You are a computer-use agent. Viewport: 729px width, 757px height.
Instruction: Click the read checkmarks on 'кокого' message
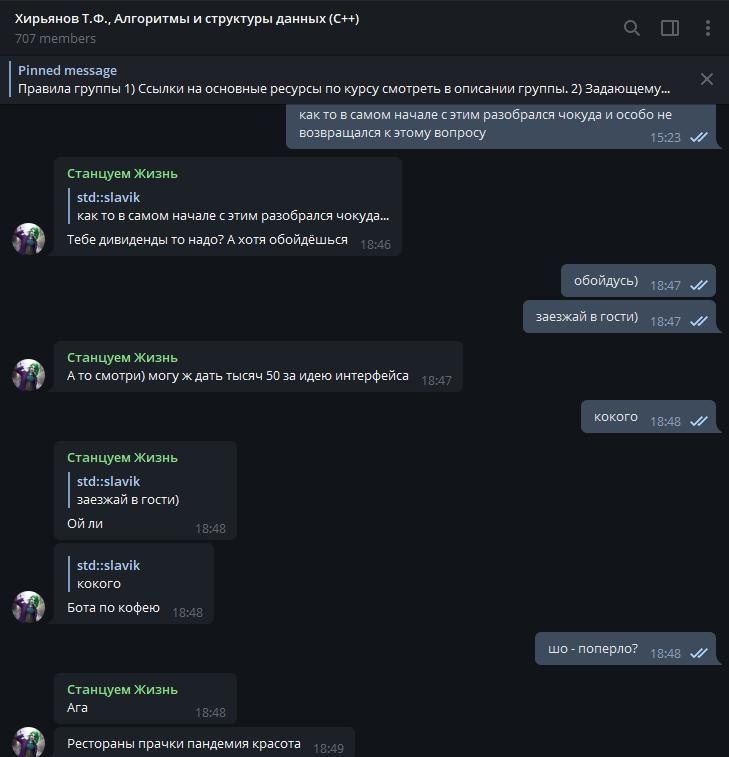pos(699,421)
